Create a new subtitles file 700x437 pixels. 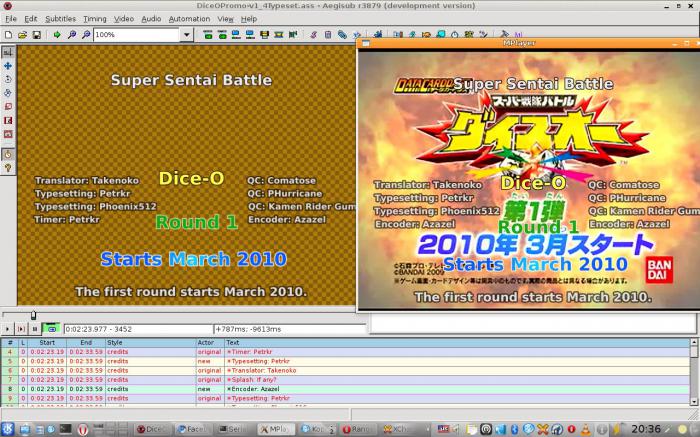click(x=8, y=34)
